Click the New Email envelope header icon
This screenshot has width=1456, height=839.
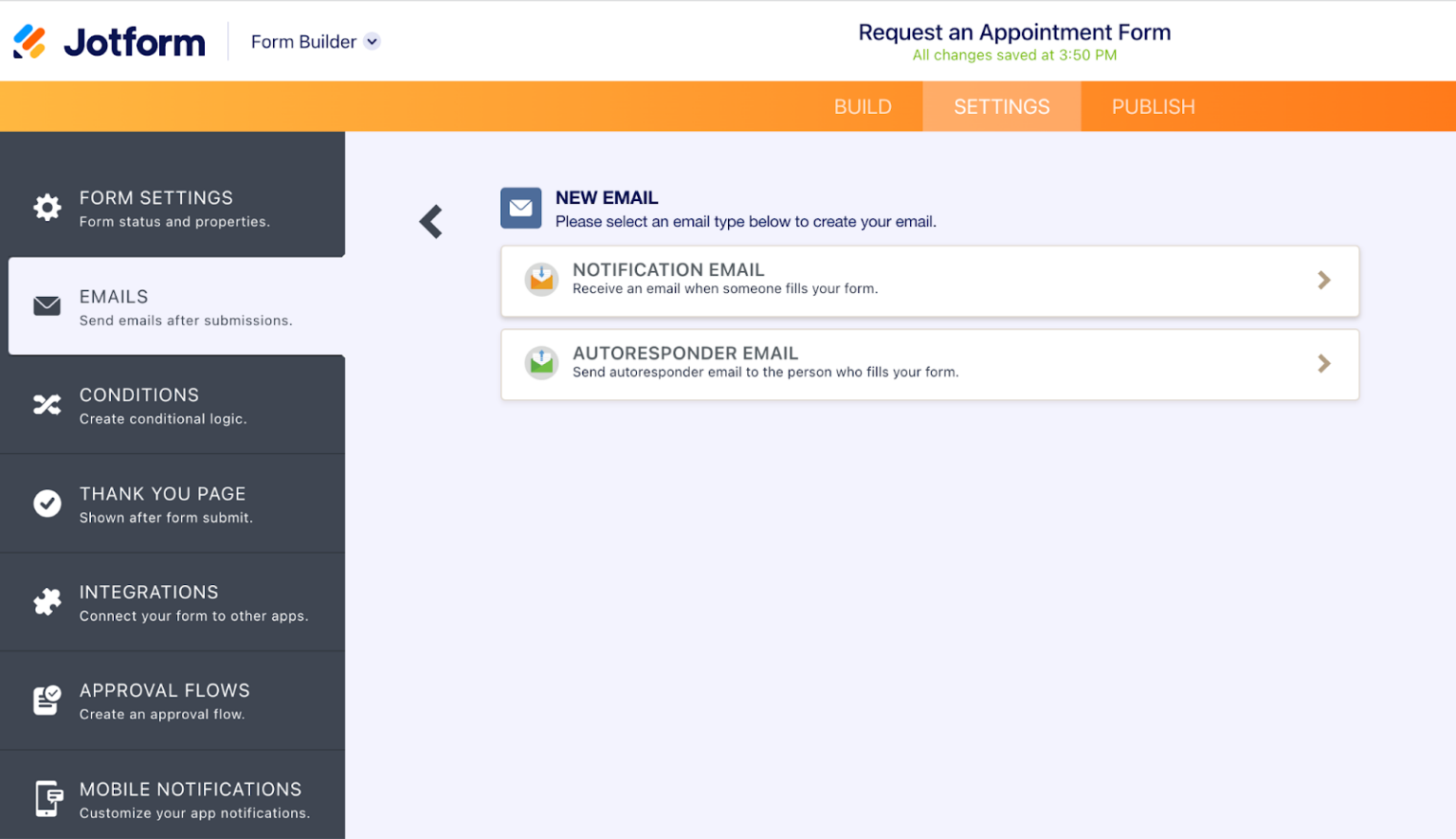pos(521,208)
